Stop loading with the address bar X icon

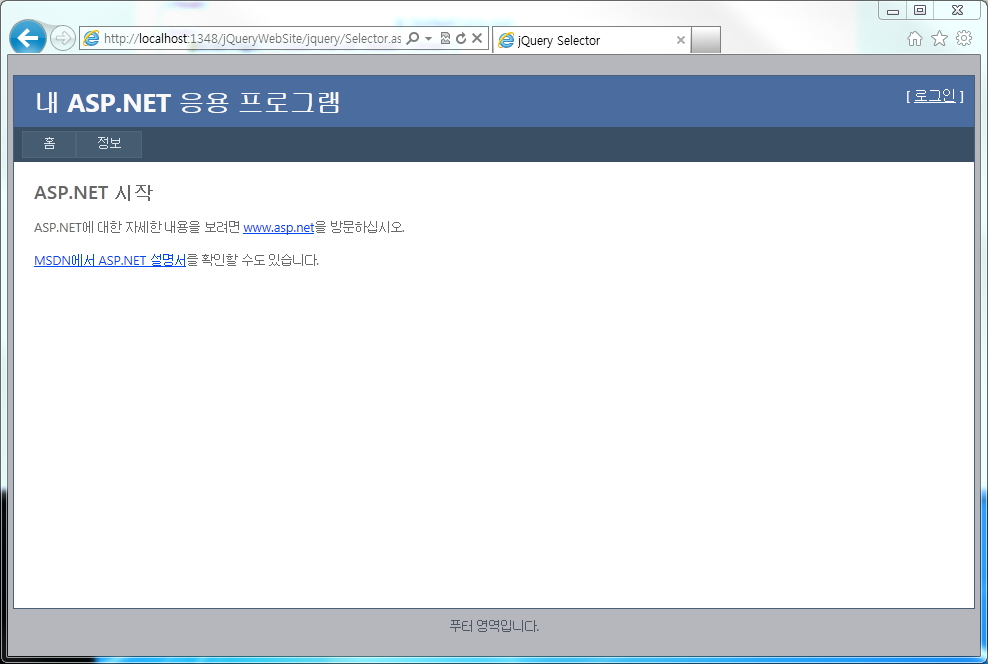click(477, 38)
